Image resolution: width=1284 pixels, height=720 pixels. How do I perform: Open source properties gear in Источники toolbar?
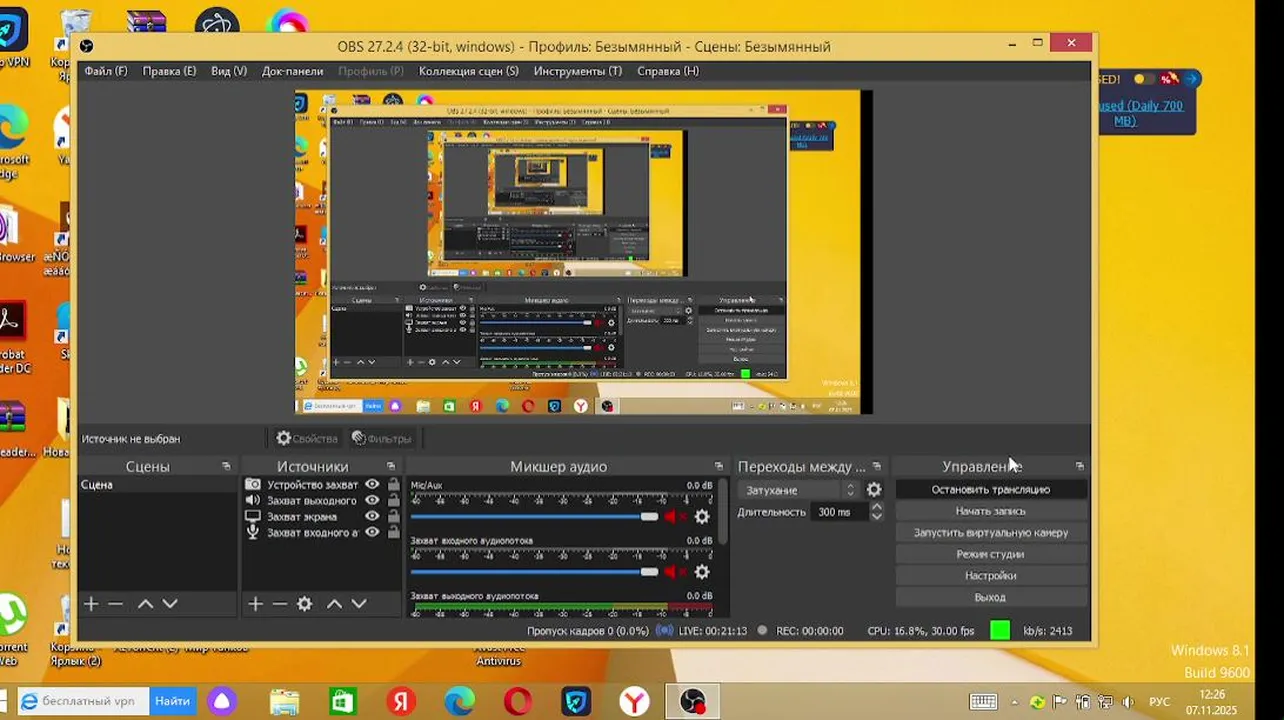[x=305, y=604]
